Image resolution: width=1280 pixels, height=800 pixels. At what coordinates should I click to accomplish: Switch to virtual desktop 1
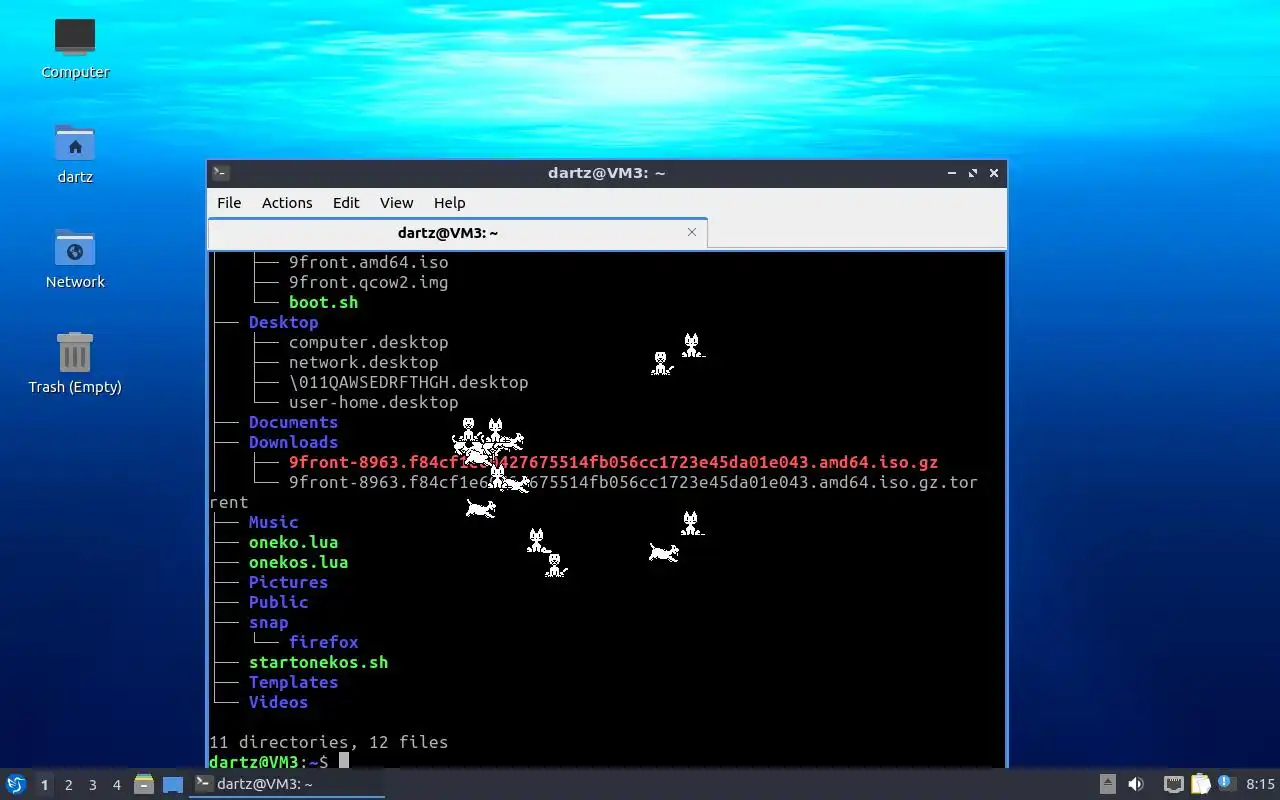pos(44,785)
